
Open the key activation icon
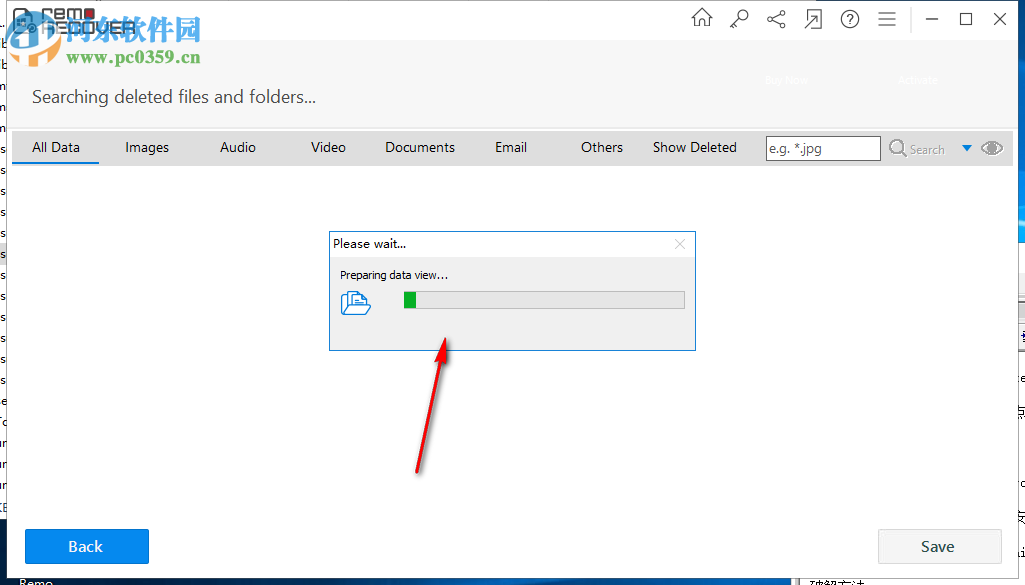tap(739, 19)
